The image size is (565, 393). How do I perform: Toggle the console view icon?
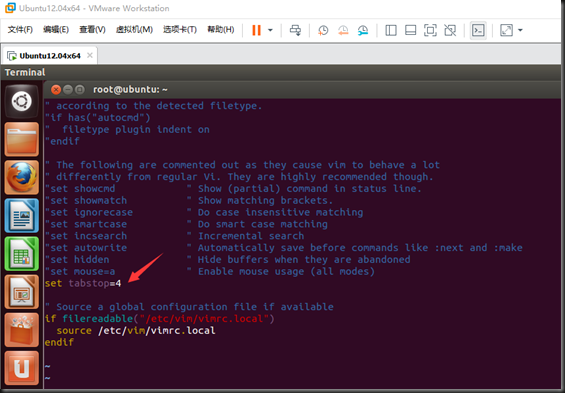point(478,30)
